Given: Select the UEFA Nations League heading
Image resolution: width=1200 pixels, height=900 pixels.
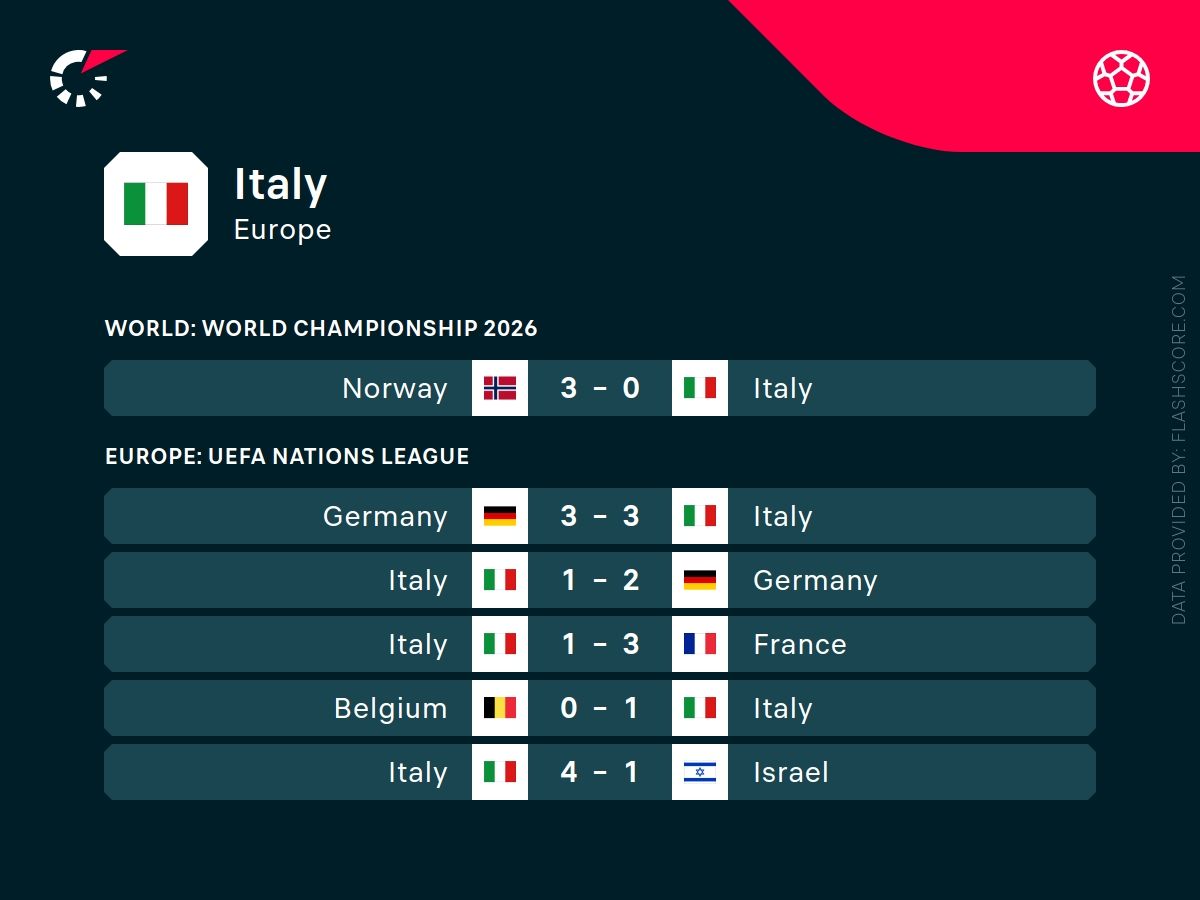Looking at the screenshot, I should [x=287, y=456].
